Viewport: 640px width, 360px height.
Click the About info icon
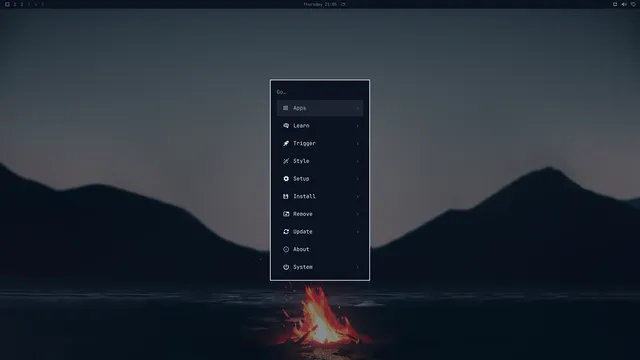coord(286,249)
